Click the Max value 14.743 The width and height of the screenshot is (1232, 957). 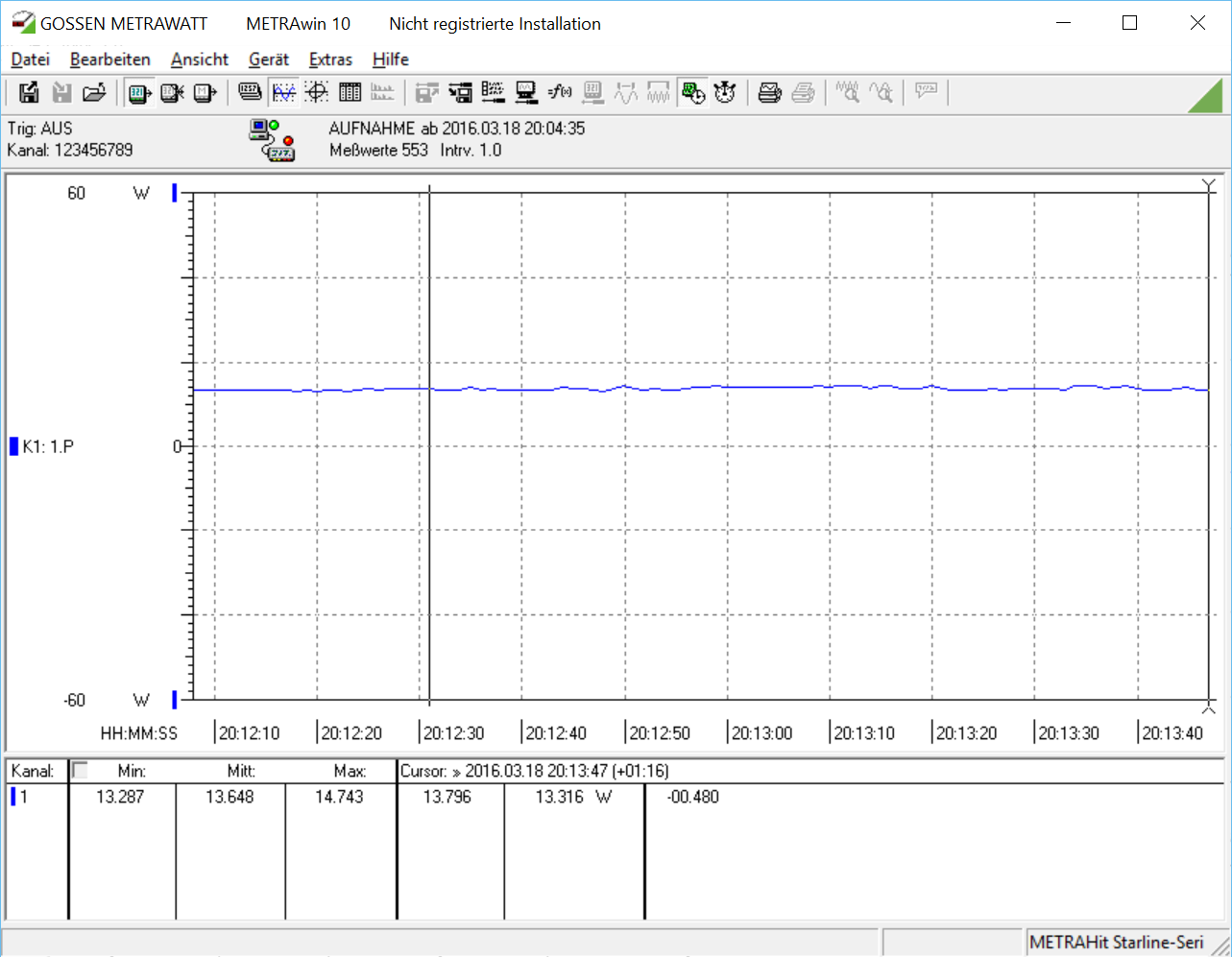tap(339, 797)
